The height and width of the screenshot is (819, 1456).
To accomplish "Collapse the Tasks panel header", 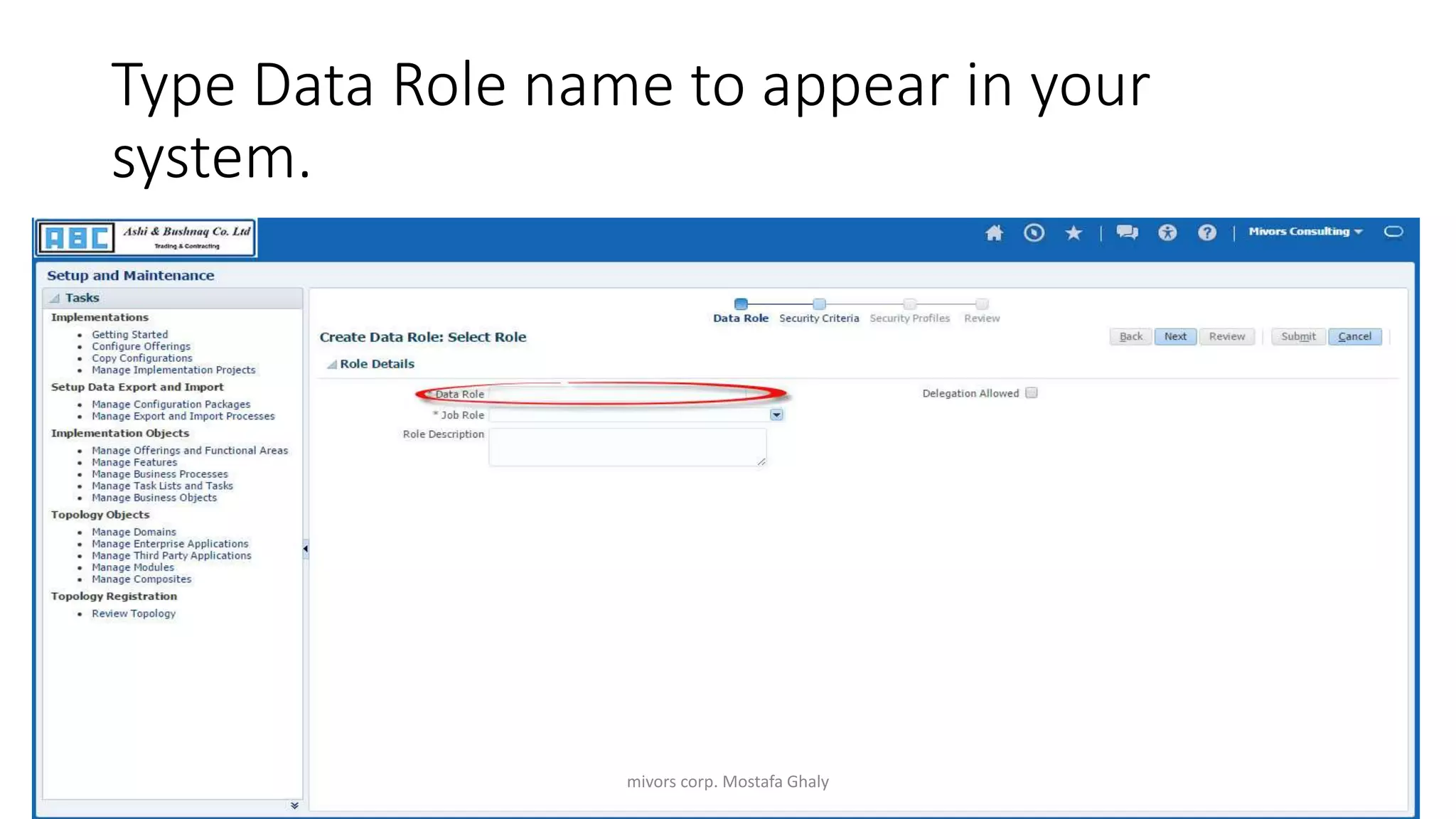I will point(55,299).
